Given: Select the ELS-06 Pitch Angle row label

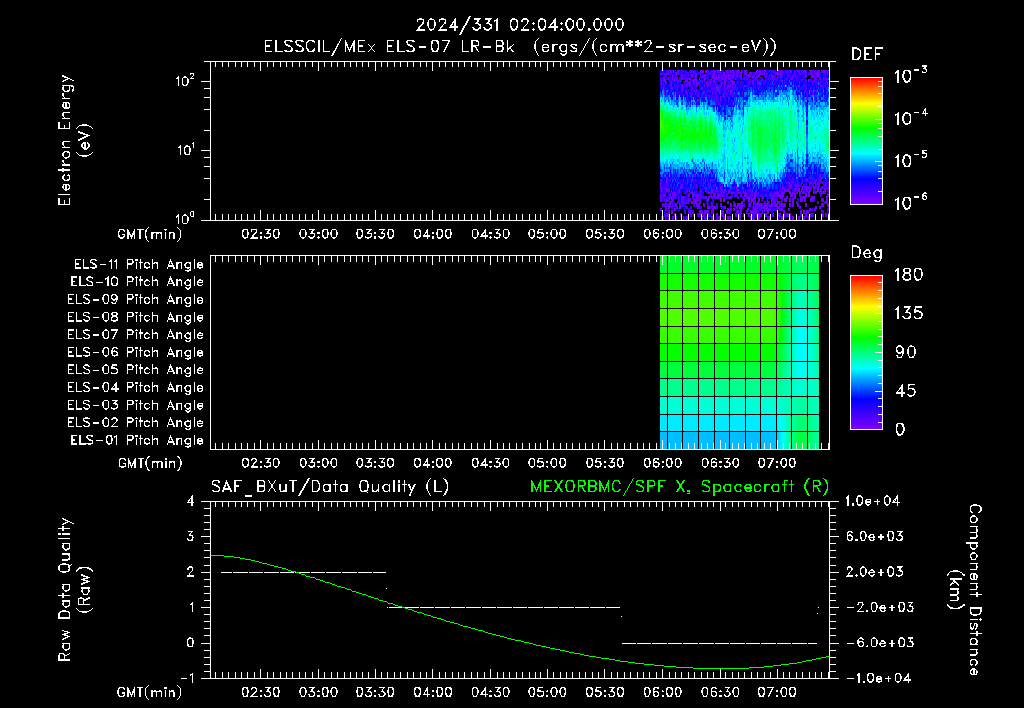Looking at the screenshot, I should tap(135, 353).
